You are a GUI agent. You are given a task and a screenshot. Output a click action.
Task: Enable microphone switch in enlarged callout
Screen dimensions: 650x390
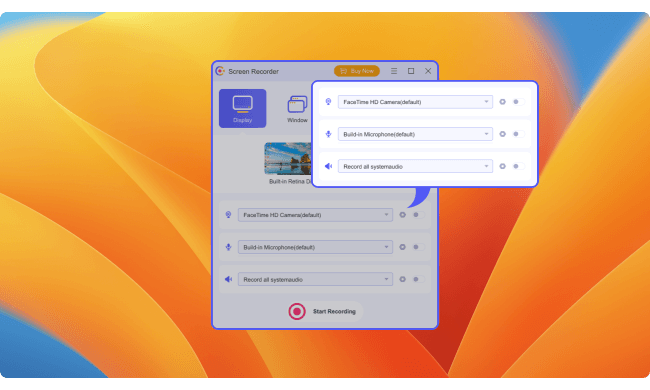point(518,134)
